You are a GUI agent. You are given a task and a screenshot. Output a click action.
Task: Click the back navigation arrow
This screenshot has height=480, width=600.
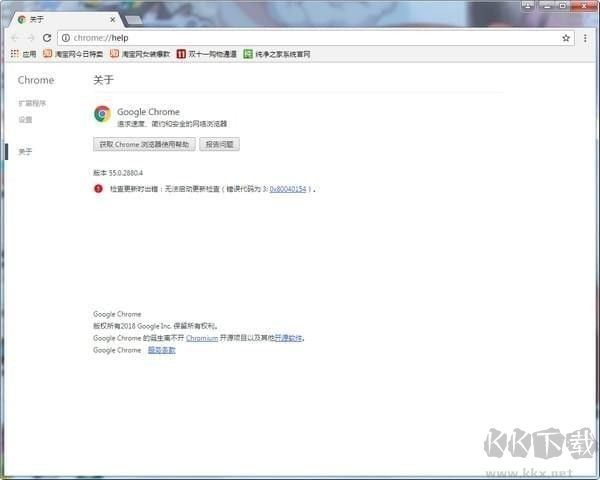[15, 38]
